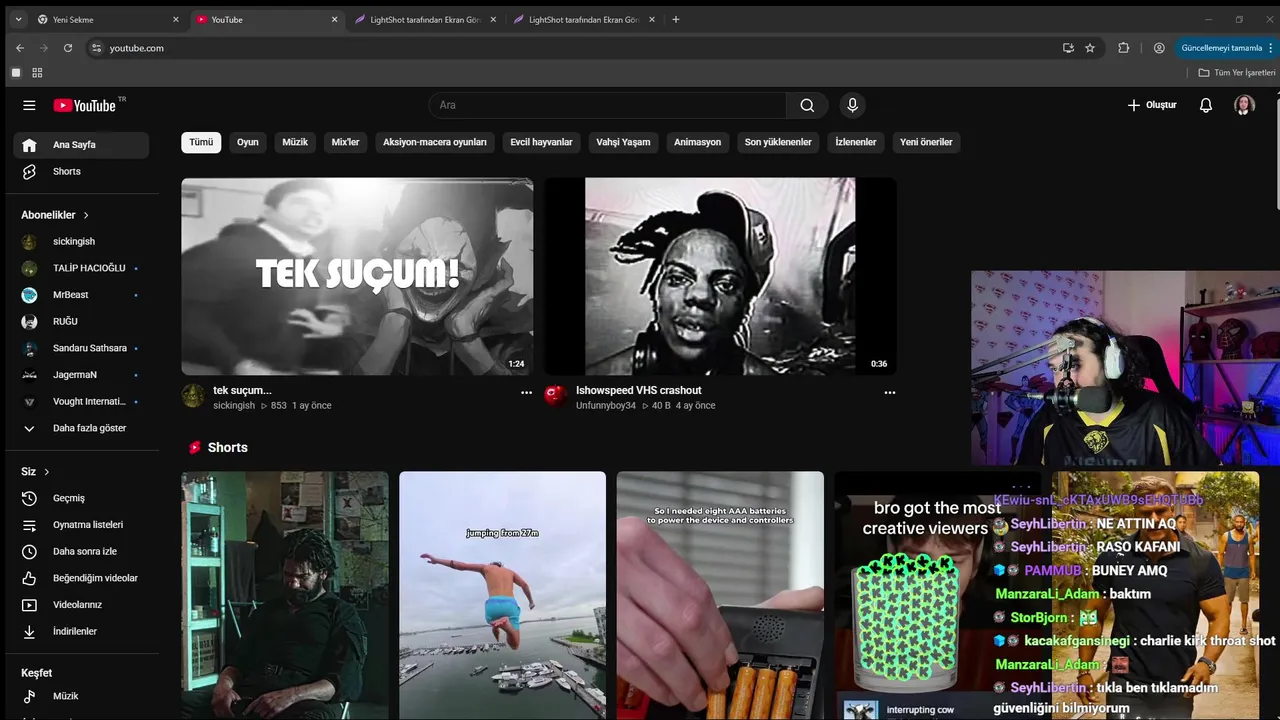Open RUĞU subscription channel

81,322
